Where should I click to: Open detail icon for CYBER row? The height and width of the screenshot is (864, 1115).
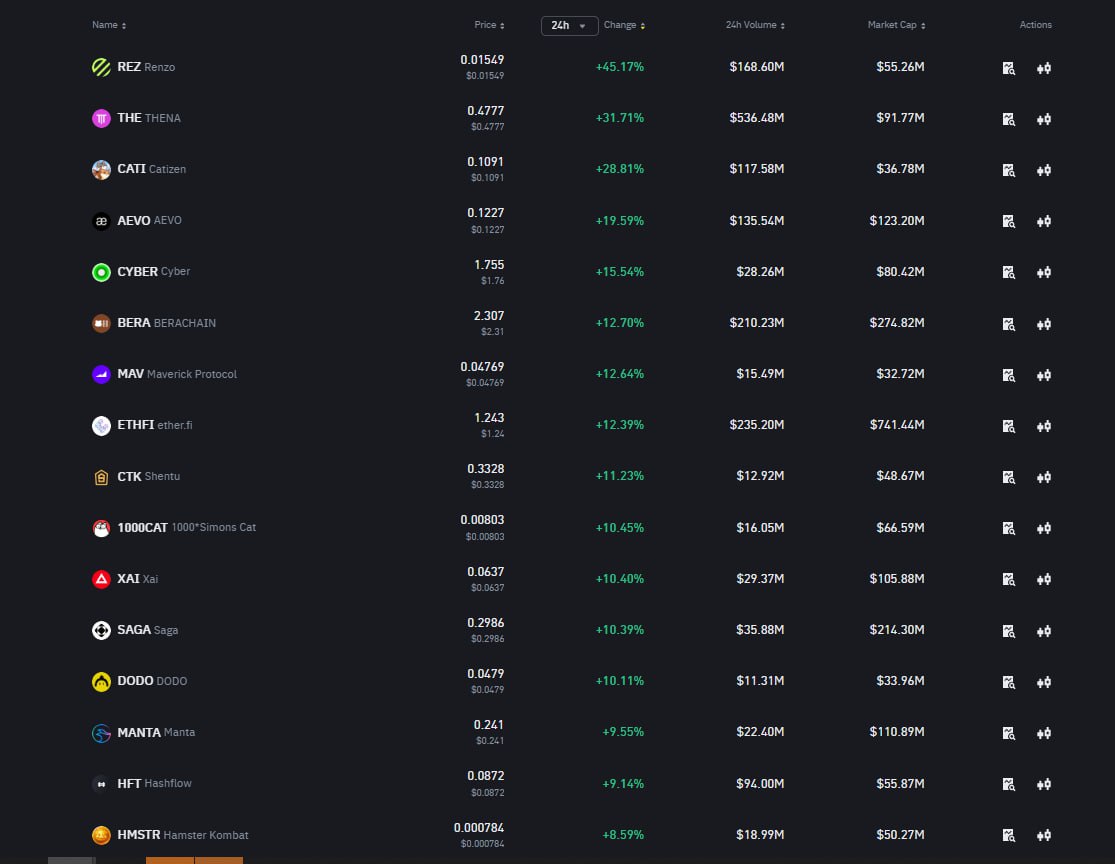[1008, 272]
